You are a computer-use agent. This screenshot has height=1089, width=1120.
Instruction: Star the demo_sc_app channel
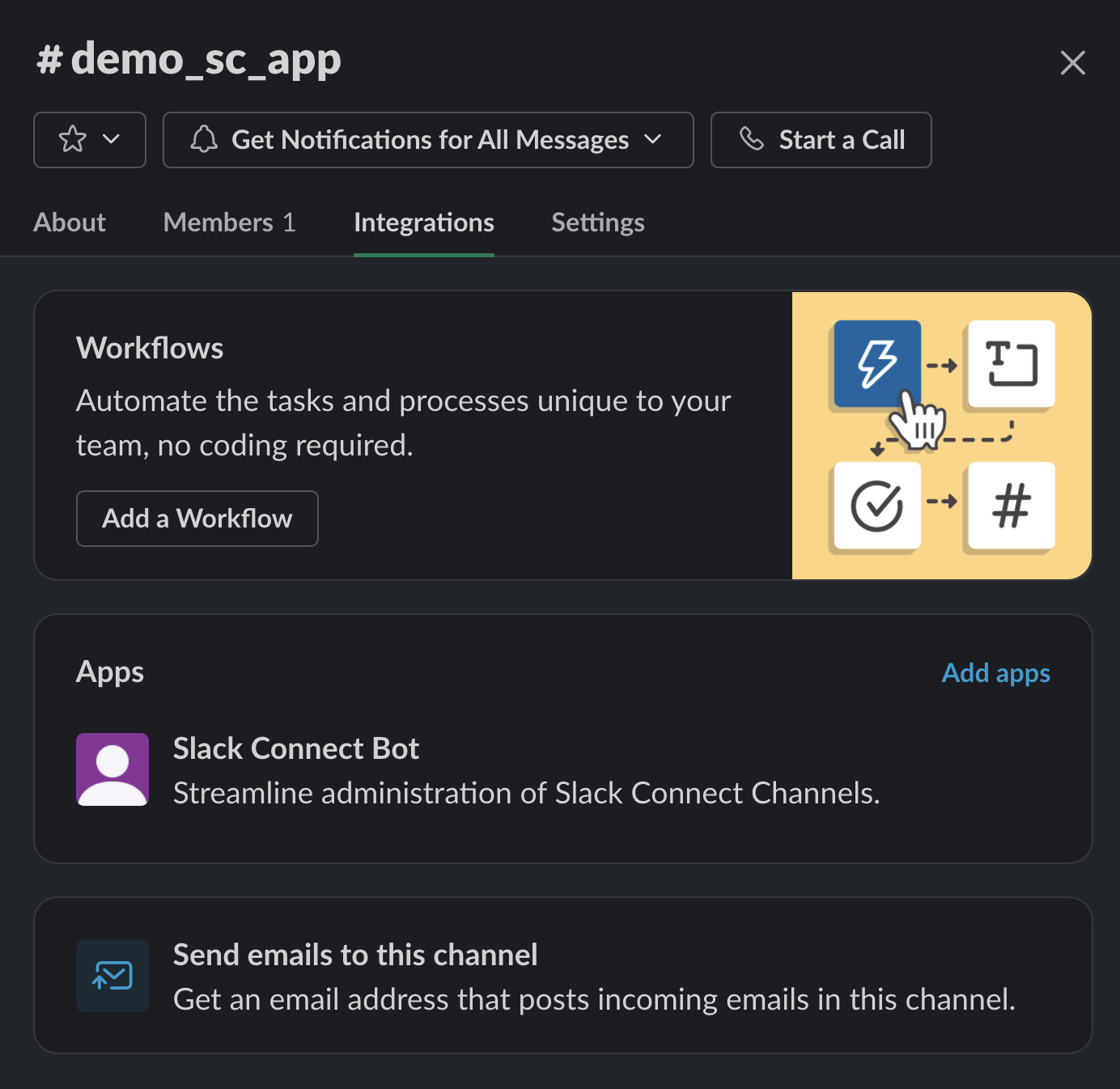pos(73,139)
